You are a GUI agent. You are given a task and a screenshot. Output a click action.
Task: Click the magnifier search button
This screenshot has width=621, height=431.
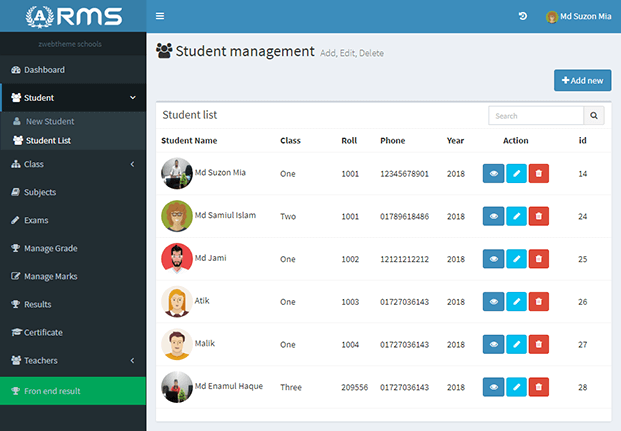click(x=594, y=116)
